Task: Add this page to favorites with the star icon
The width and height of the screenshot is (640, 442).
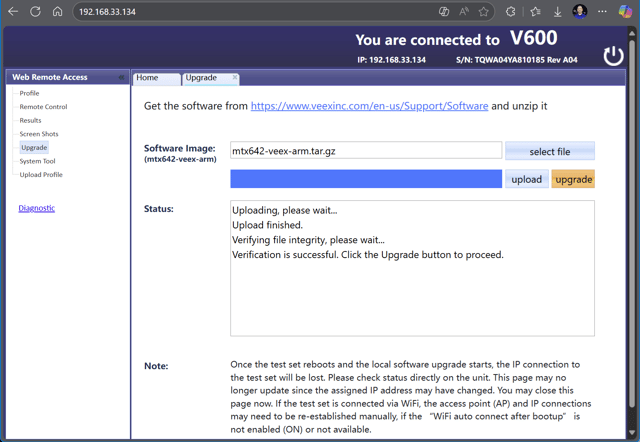Action: (484, 11)
